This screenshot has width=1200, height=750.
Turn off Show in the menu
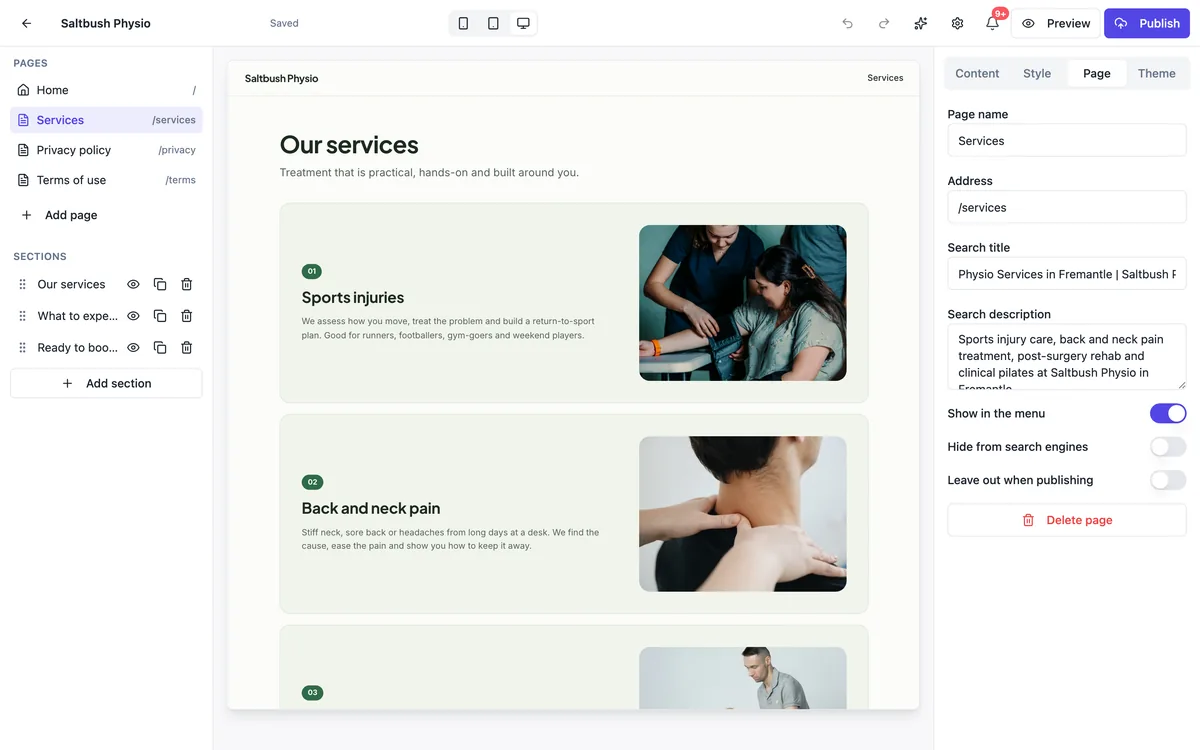pyautogui.click(x=1168, y=413)
